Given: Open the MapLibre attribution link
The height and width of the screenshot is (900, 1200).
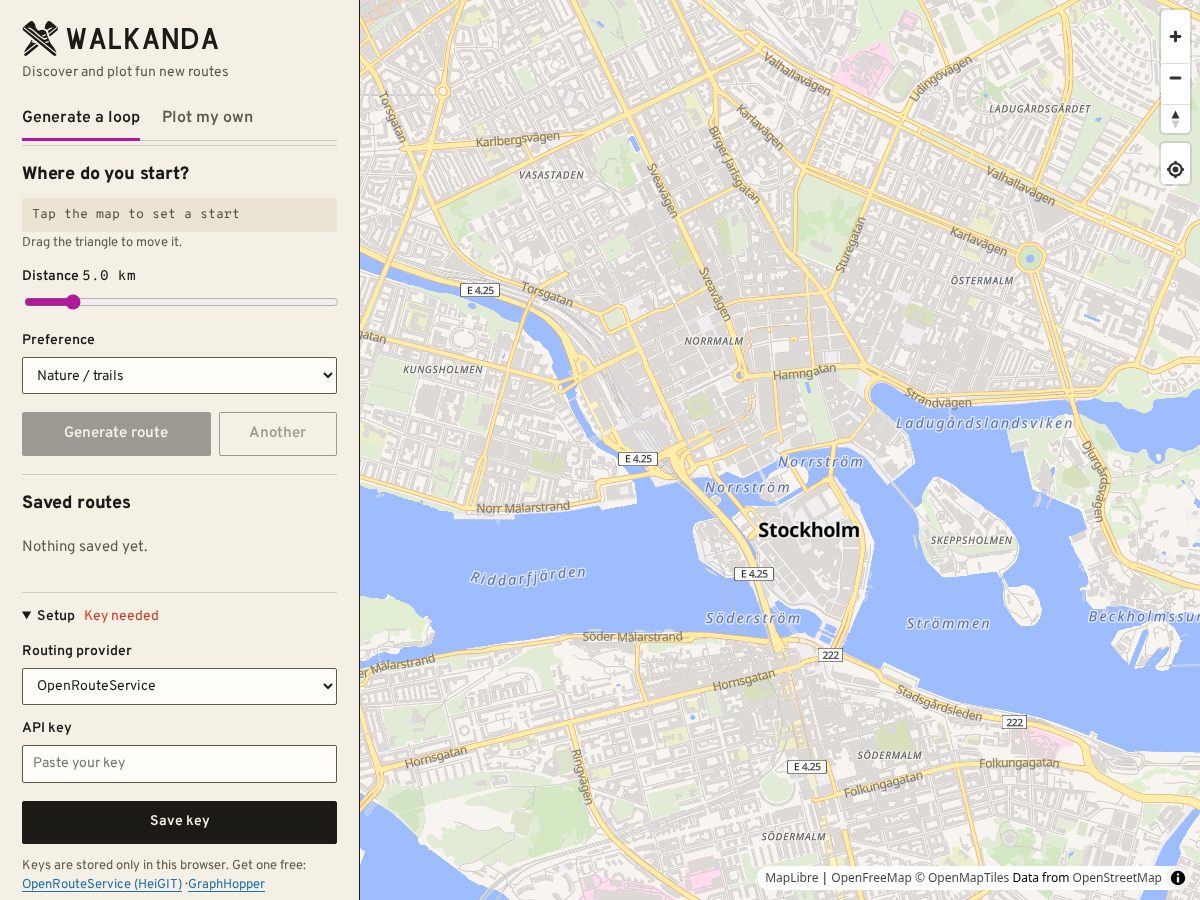Looking at the screenshot, I should point(792,878).
